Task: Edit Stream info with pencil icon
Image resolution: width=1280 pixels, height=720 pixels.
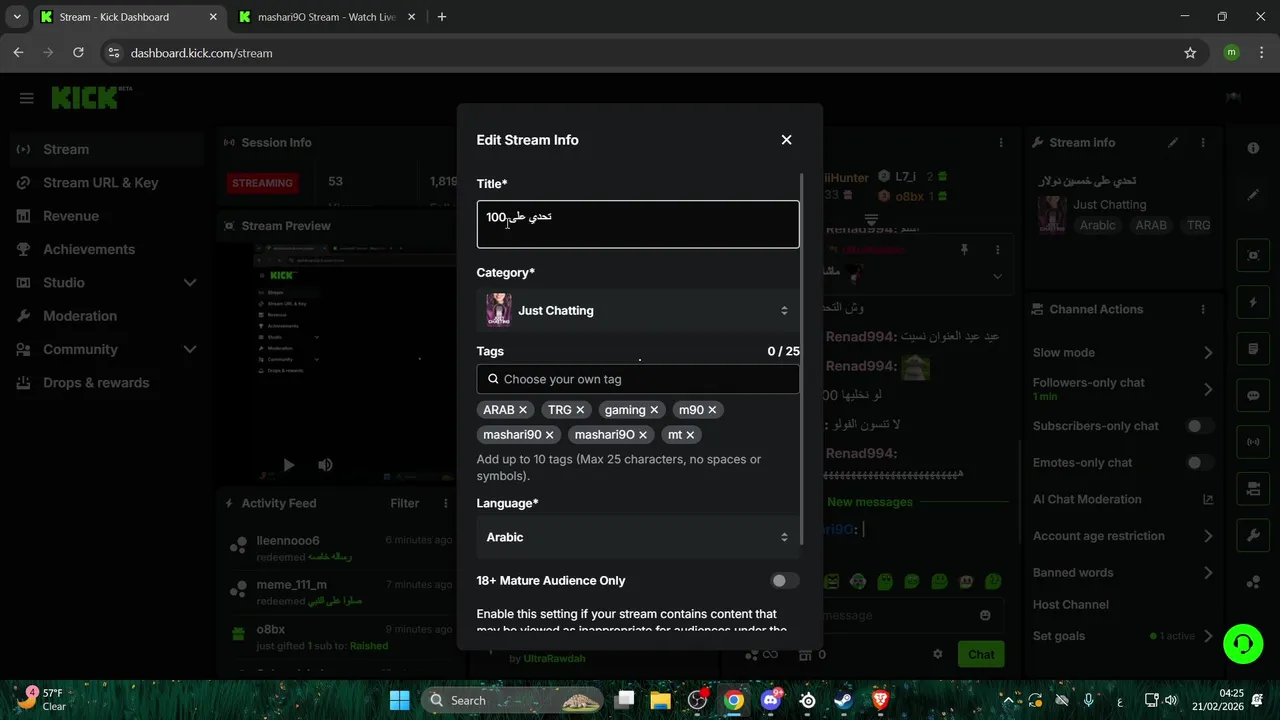Action: coord(1173,143)
